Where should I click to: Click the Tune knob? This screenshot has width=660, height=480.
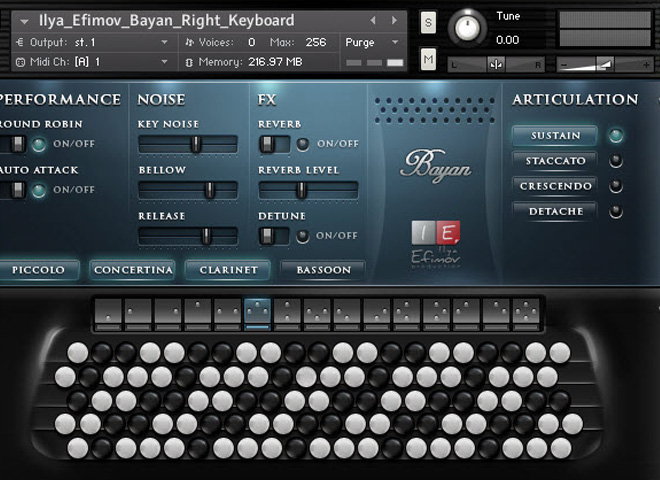(467, 28)
